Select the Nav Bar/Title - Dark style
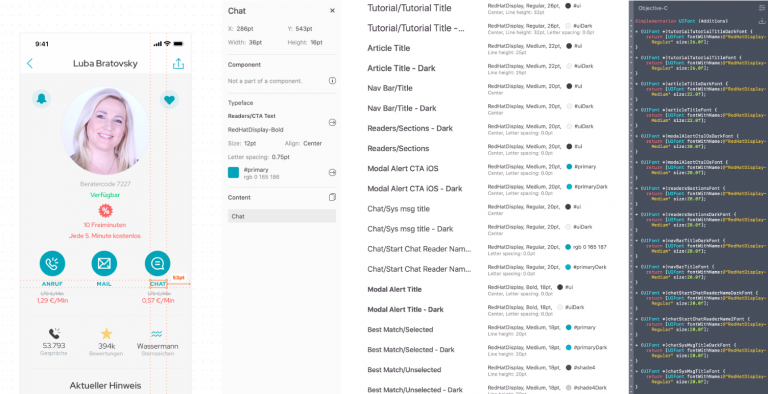This screenshot has height=394, width=768. [402, 108]
